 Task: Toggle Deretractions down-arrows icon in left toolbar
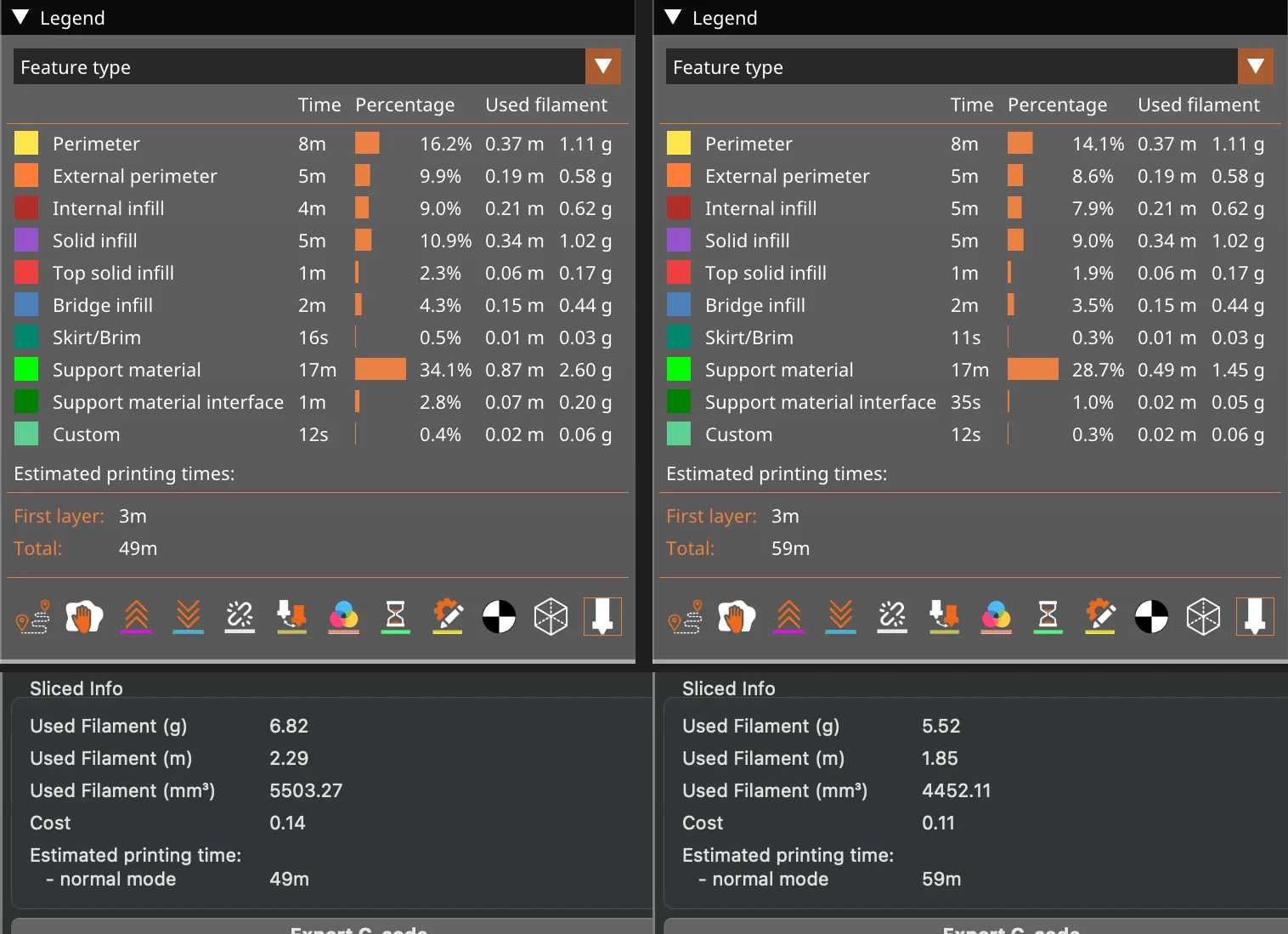pos(189,617)
